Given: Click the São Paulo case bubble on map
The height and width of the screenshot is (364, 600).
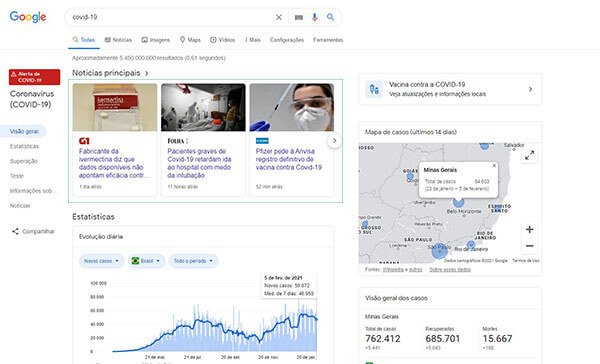Looking at the screenshot, I should (439, 251).
